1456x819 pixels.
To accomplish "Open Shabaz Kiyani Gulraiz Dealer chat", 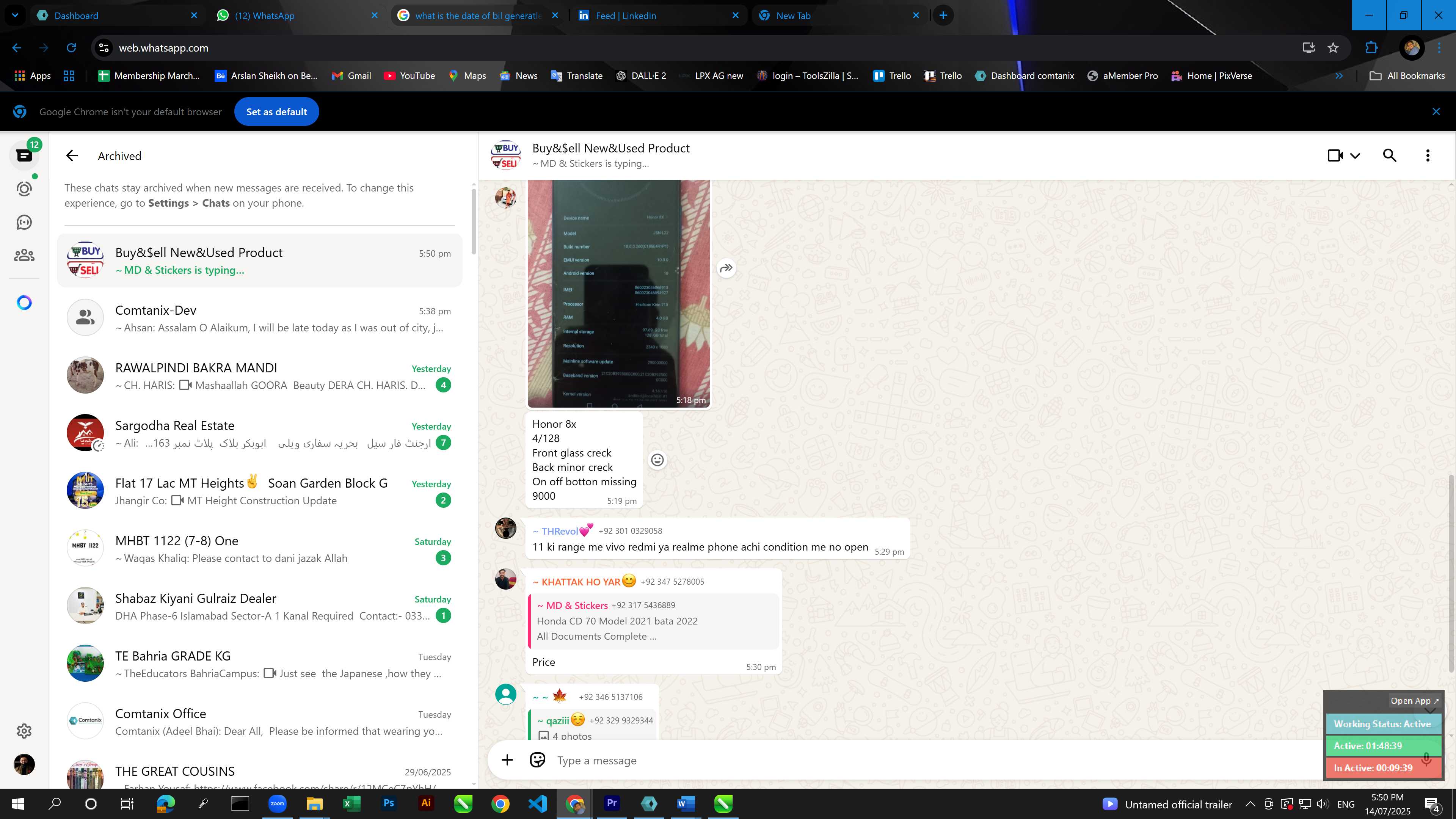I will point(259,607).
